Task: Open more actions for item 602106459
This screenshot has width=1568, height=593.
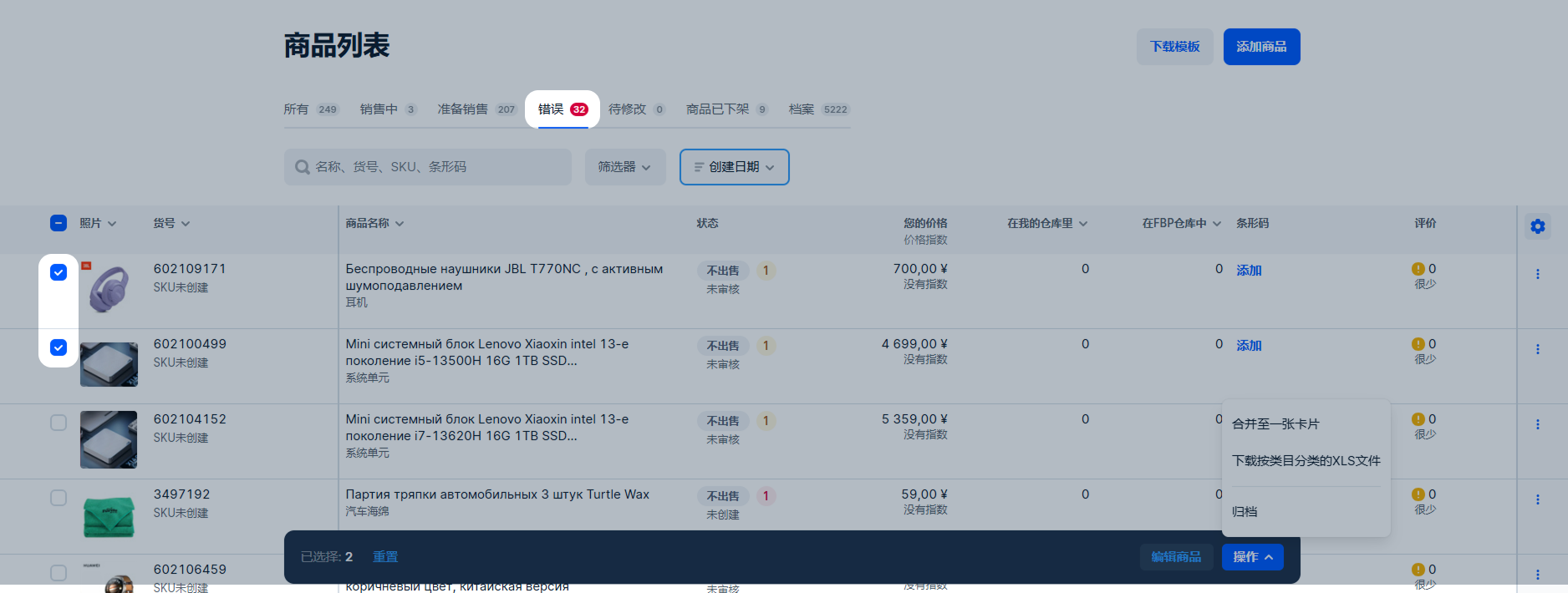Action: [x=1537, y=575]
